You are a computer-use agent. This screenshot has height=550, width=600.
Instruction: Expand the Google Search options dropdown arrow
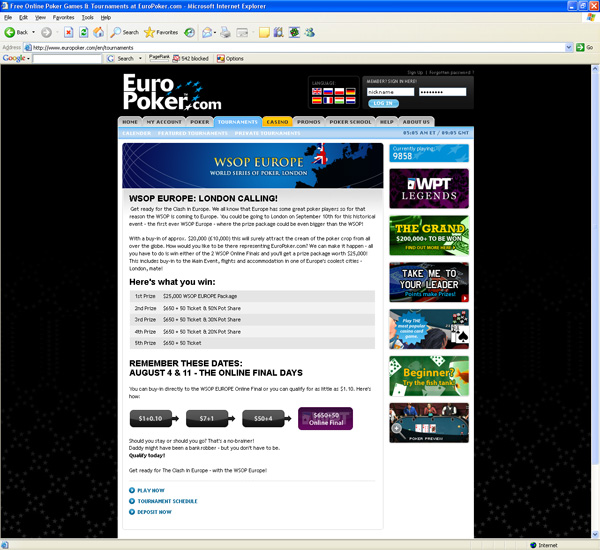tap(140, 59)
